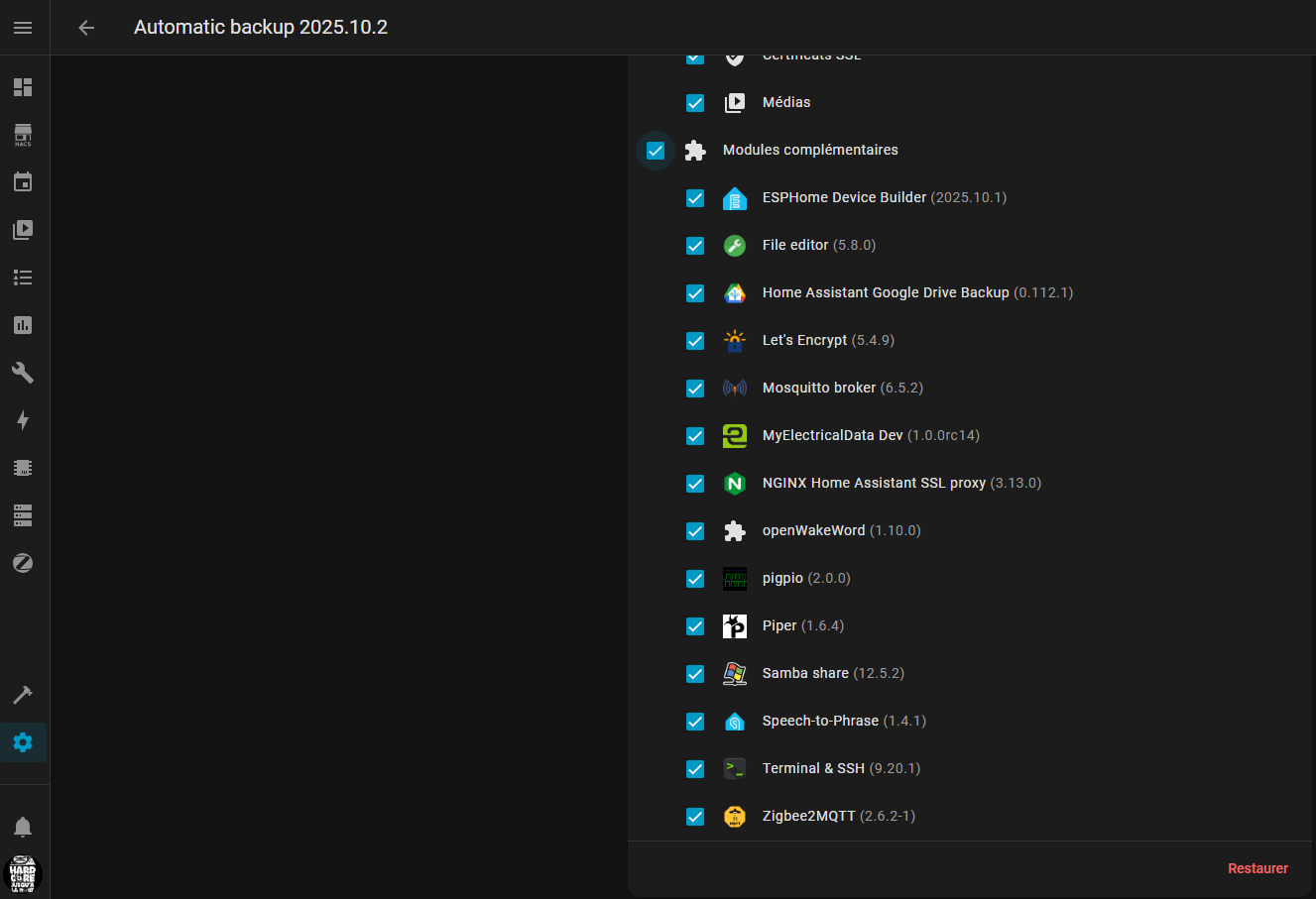Open the notifications bell
This screenshot has height=899, width=1316.
point(23,827)
